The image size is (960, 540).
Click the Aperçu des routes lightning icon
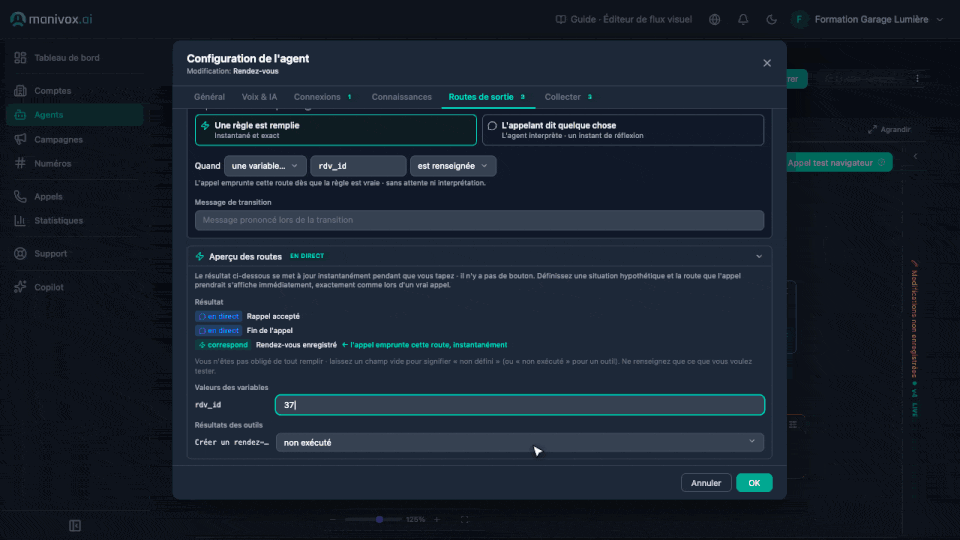(200, 257)
